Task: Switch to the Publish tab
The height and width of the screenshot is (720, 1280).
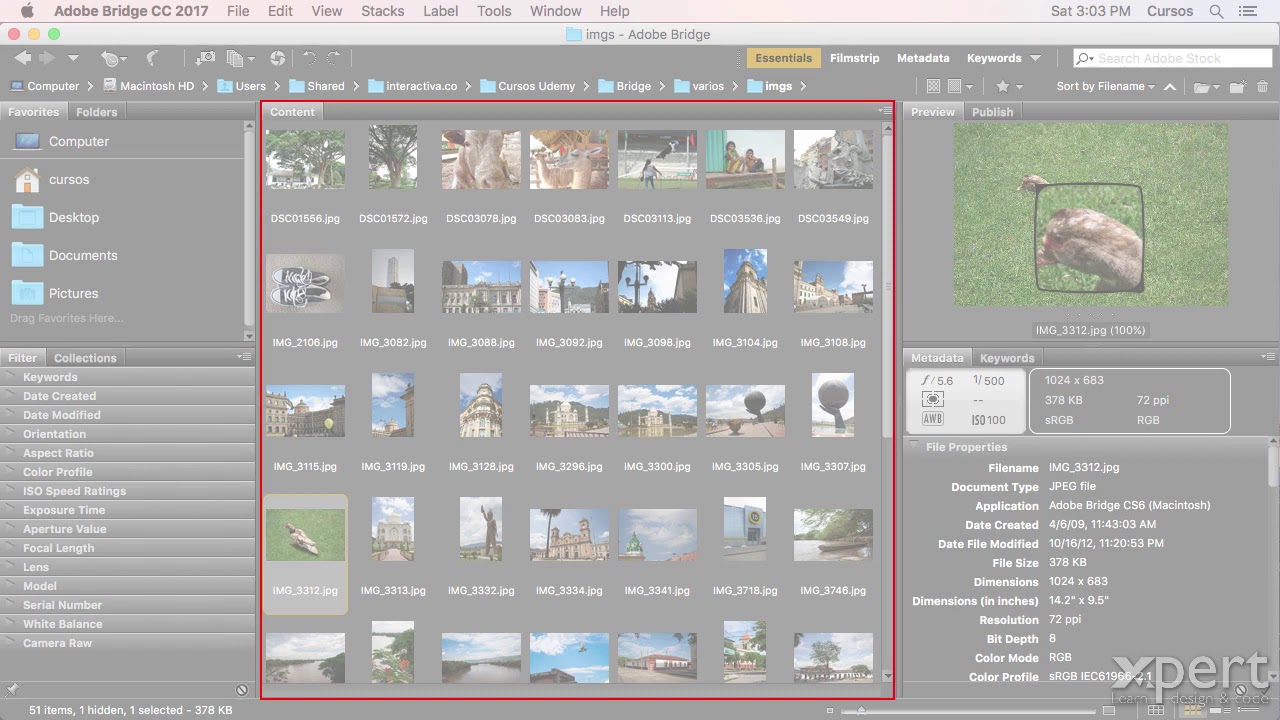Action: tap(993, 112)
